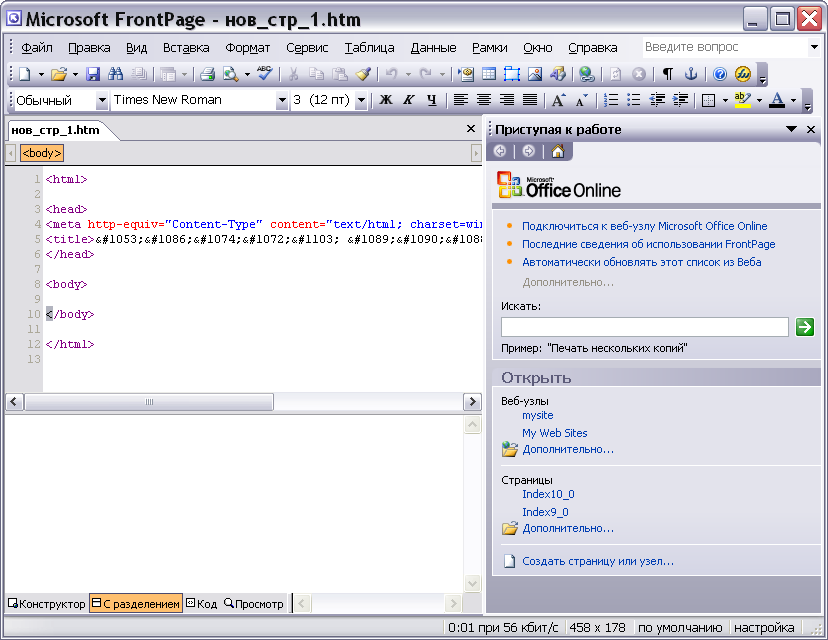The image size is (828, 640).
Task: Toggle show formatting marks (¶)
Action: coord(668,74)
